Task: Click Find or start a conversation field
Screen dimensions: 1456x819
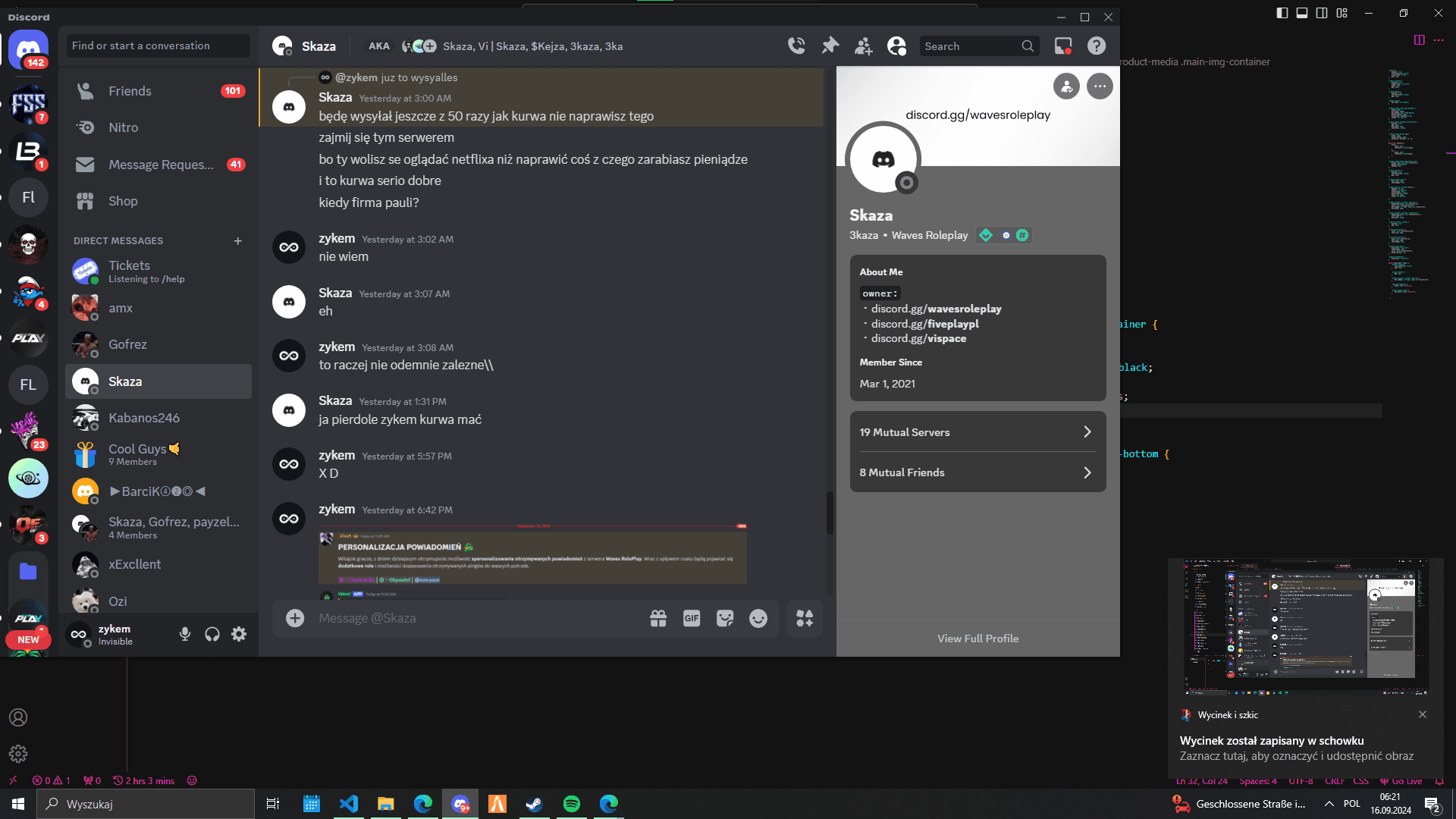Action: click(x=158, y=45)
